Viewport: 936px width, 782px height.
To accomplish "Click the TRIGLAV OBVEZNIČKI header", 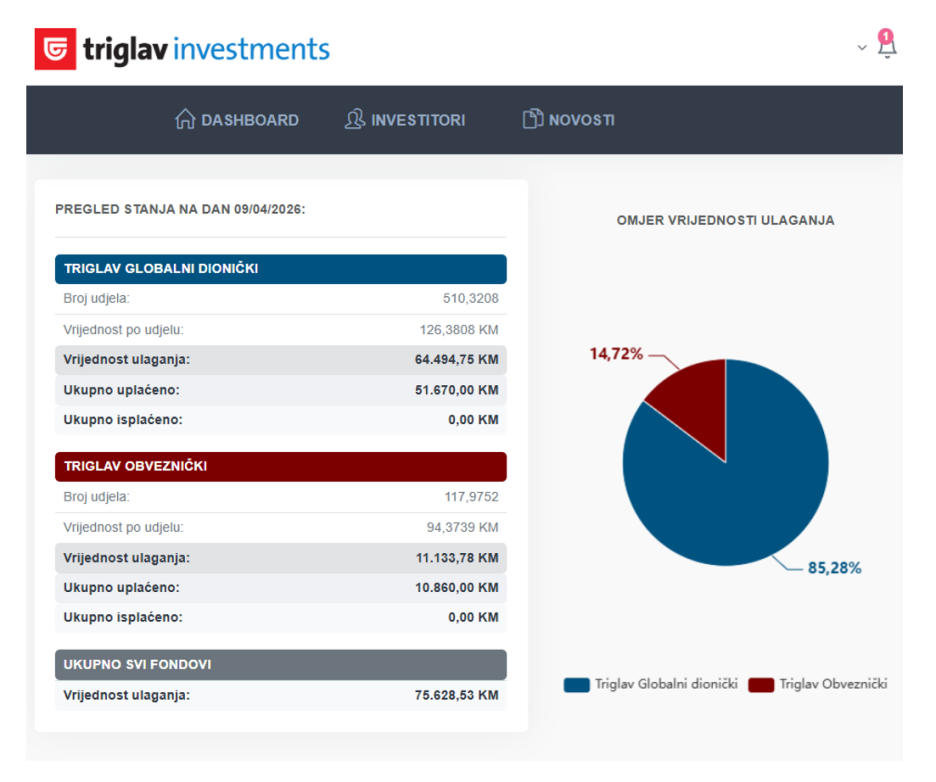I will 281,466.
